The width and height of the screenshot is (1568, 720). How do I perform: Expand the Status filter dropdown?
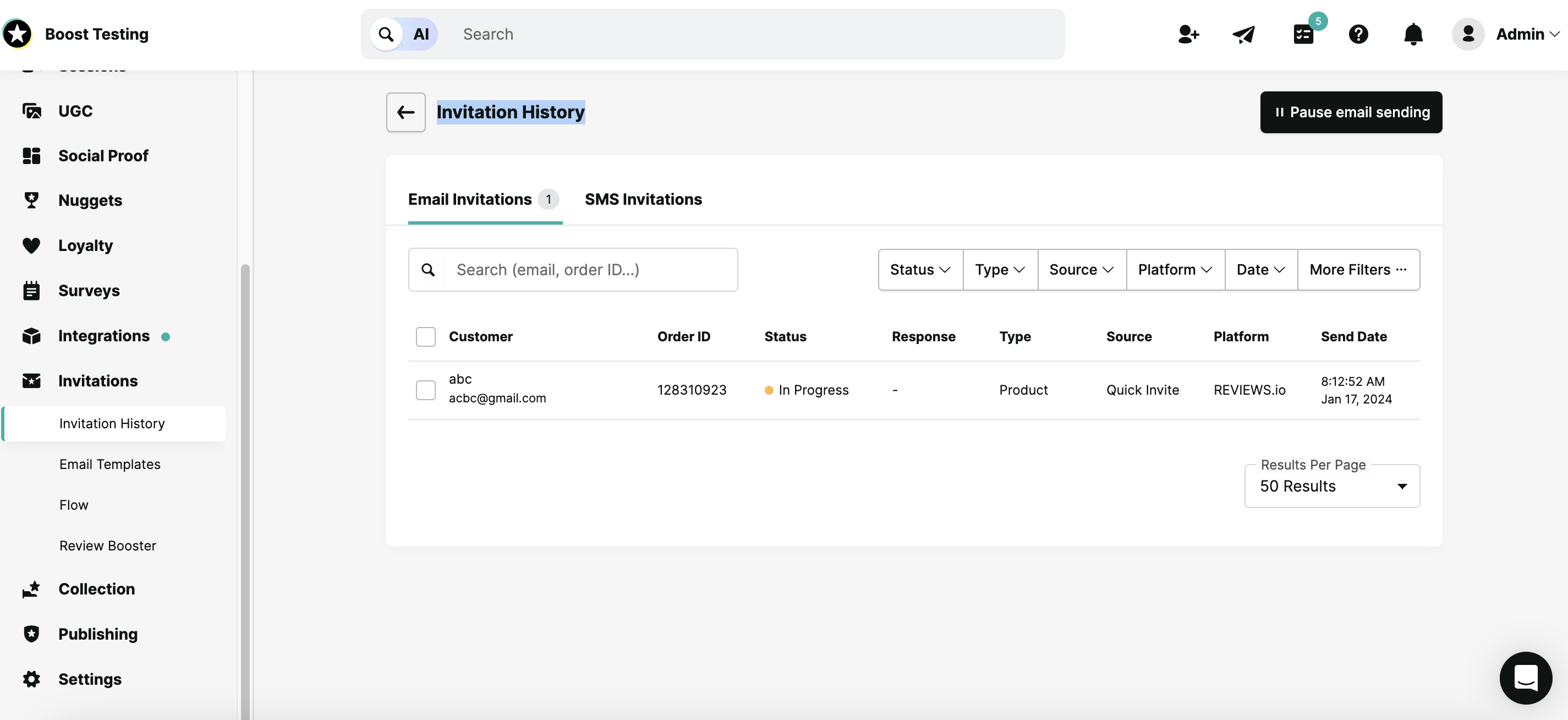point(920,269)
